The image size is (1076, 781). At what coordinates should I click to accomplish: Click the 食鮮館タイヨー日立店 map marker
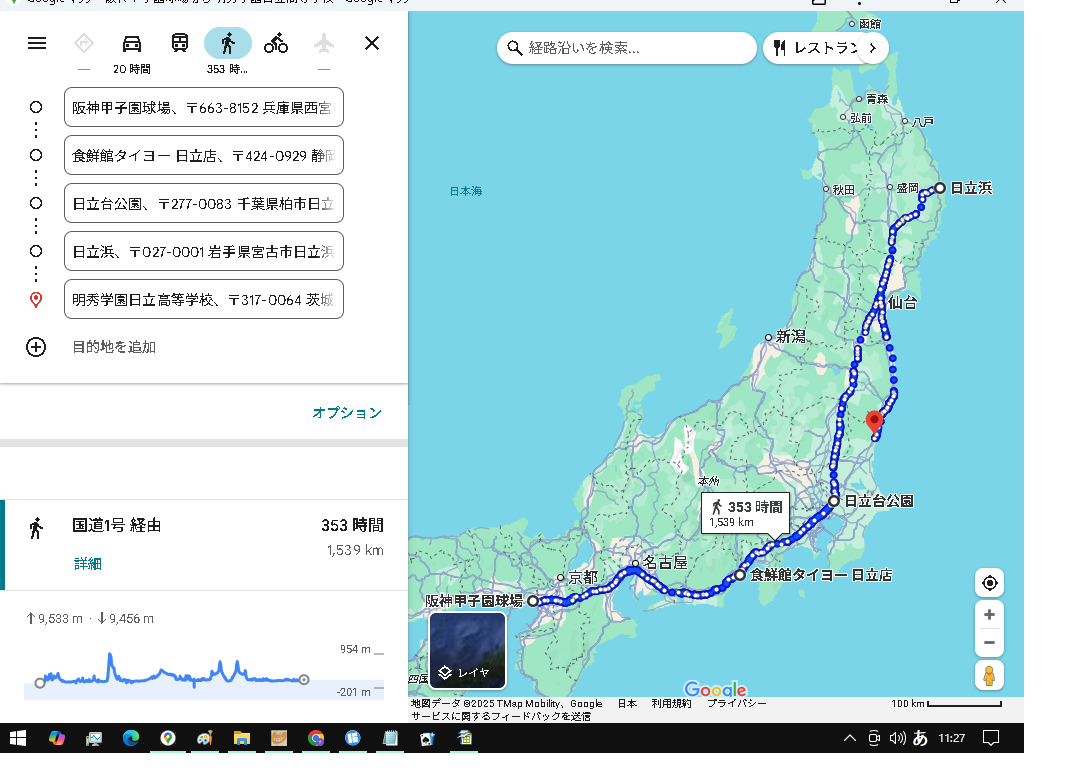point(740,575)
